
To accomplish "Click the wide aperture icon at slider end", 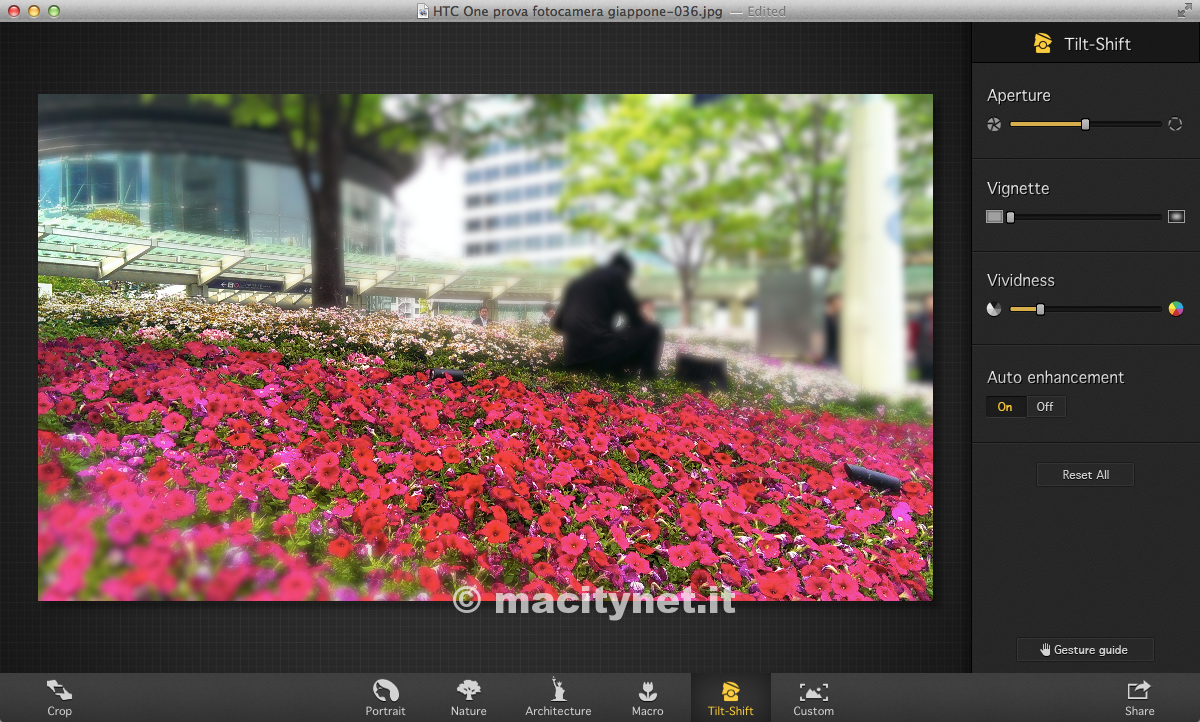I will point(1176,124).
